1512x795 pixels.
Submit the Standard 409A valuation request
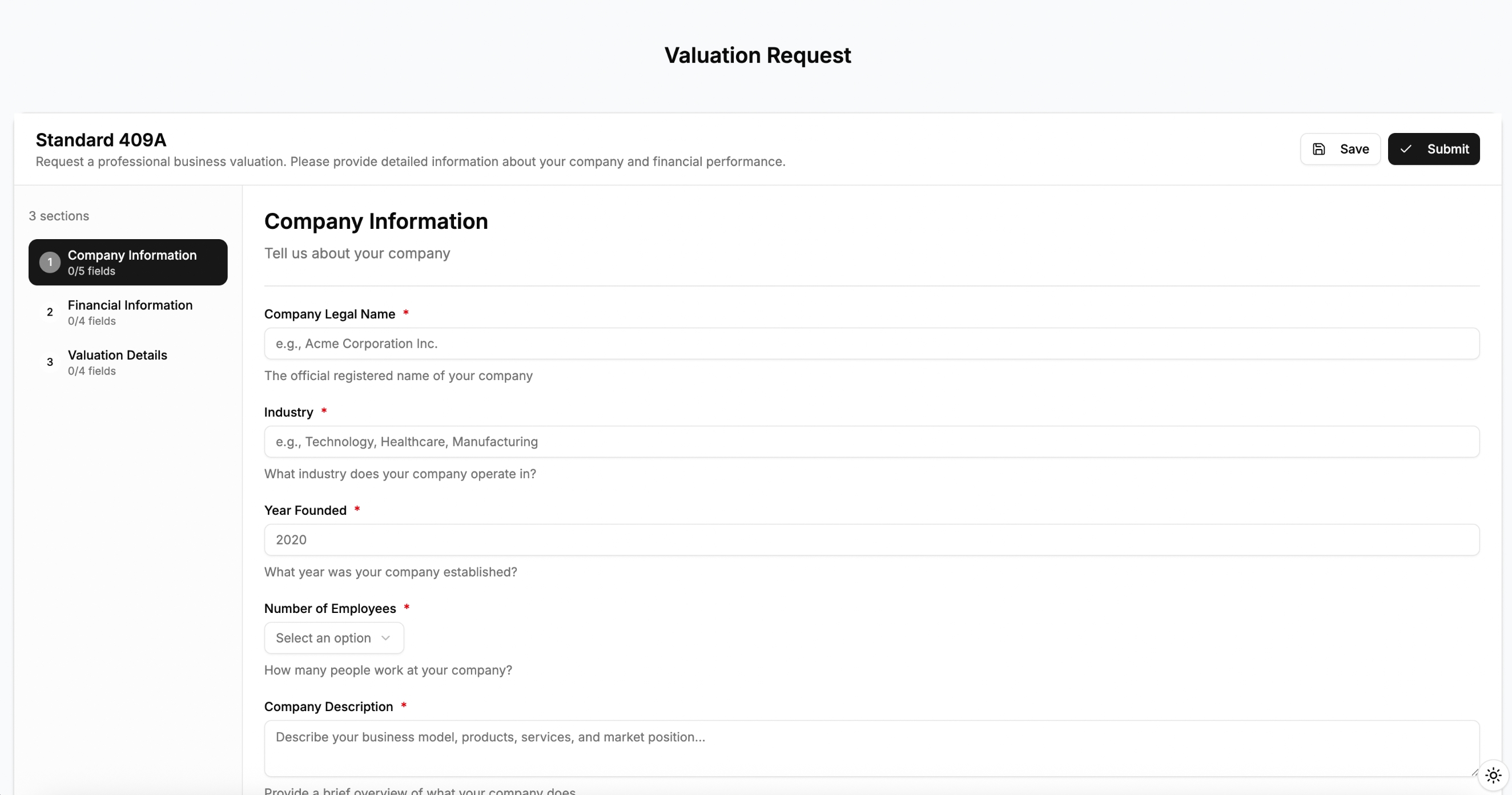point(1434,149)
